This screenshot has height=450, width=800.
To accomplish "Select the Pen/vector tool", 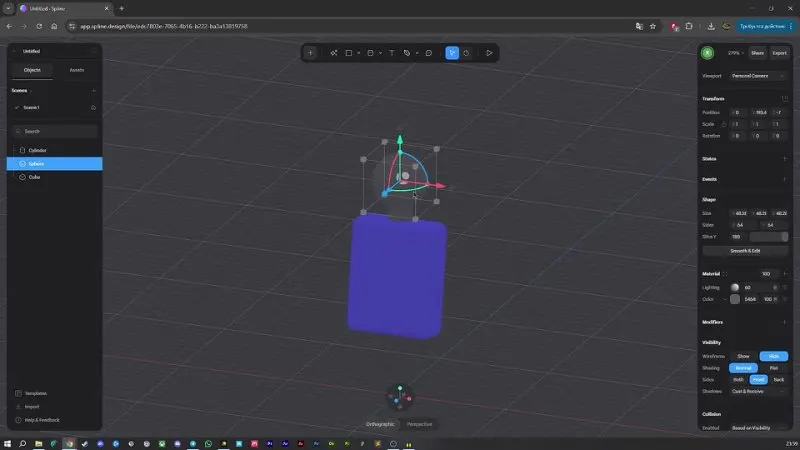I will pos(407,53).
